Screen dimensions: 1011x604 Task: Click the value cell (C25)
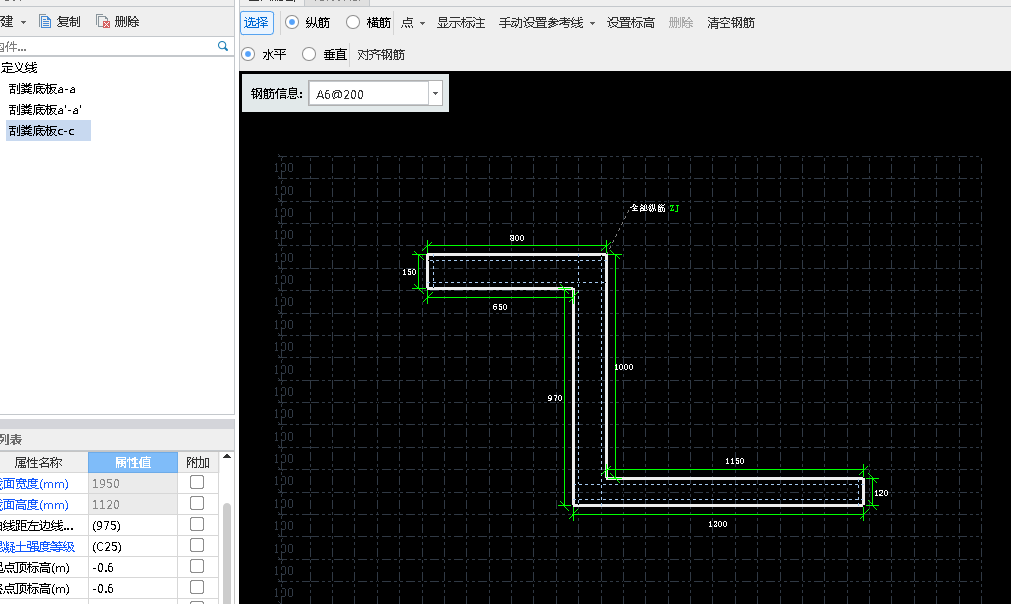click(x=133, y=547)
